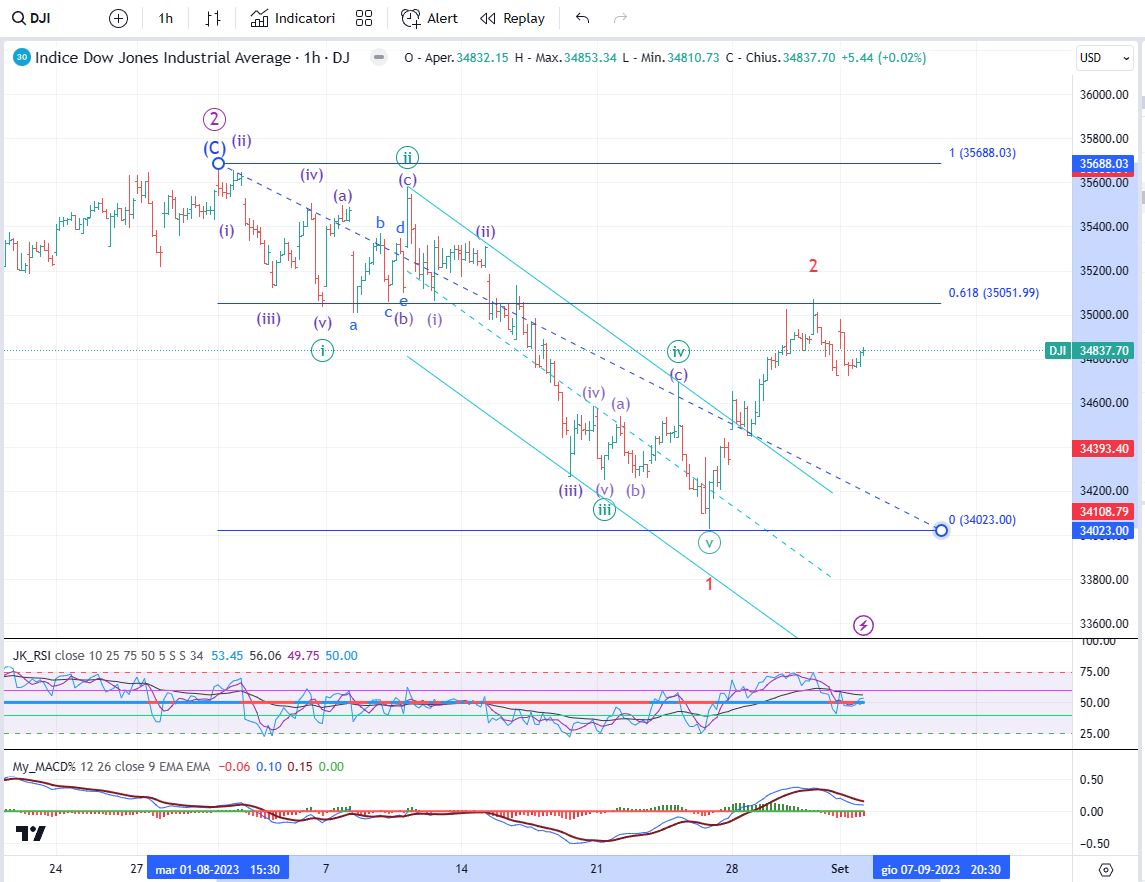Image resolution: width=1145 pixels, height=882 pixels.
Task: Click the date label 'gio 07-09-2023 20:30'
Action: point(941,869)
